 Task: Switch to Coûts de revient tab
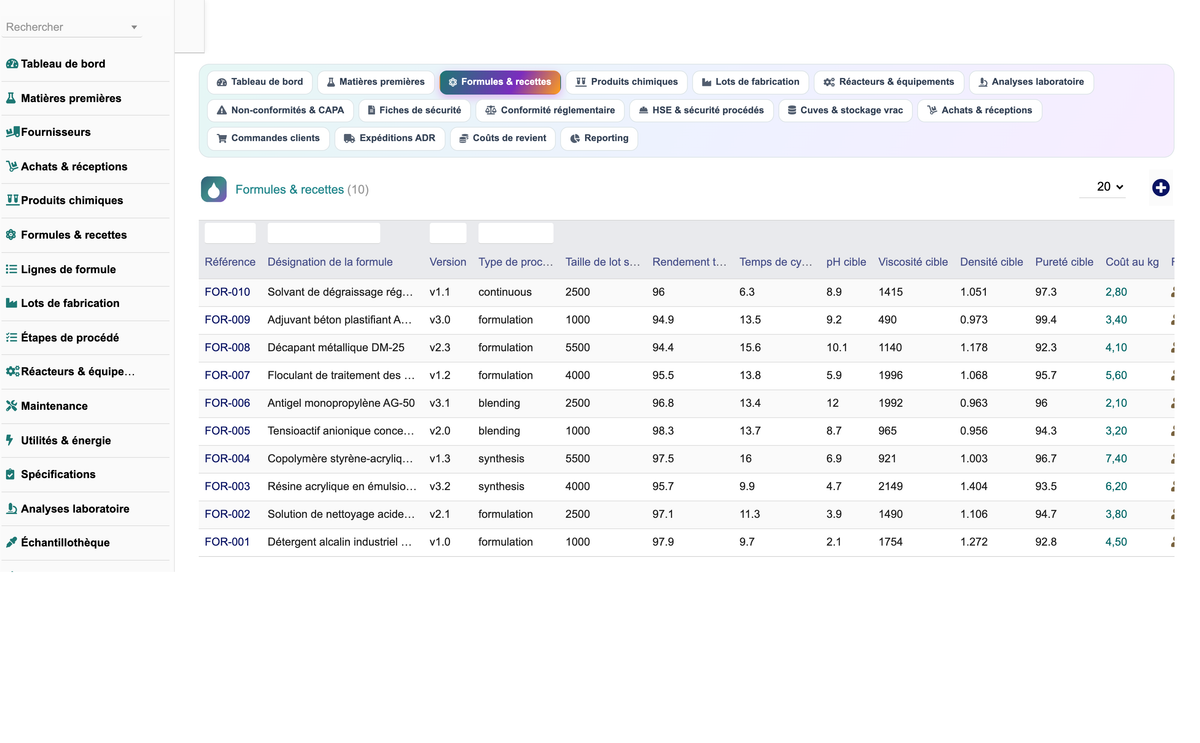tap(503, 138)
